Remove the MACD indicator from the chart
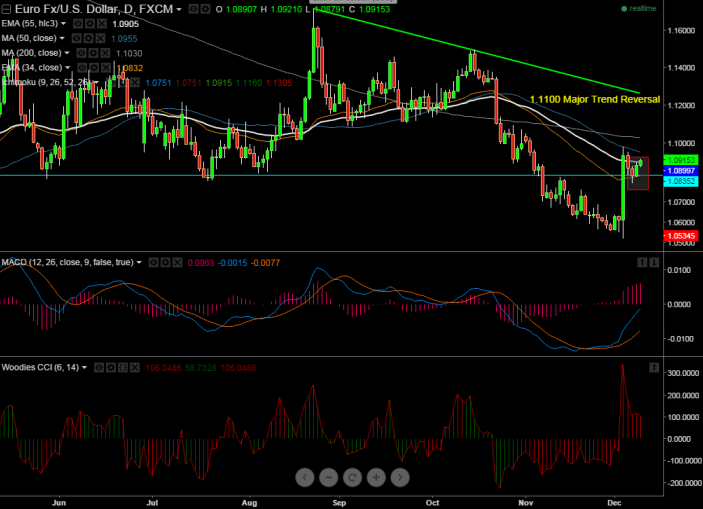703x509 pixels. click(178, 262)
